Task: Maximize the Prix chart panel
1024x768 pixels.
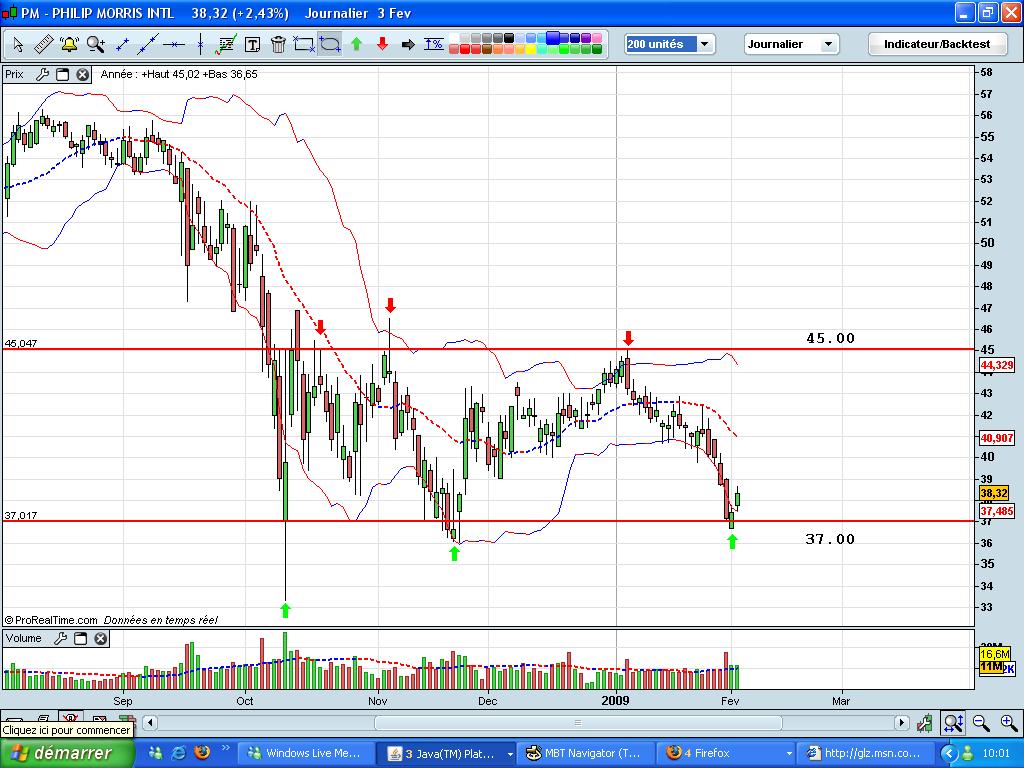Action: [x=63, y=74]
